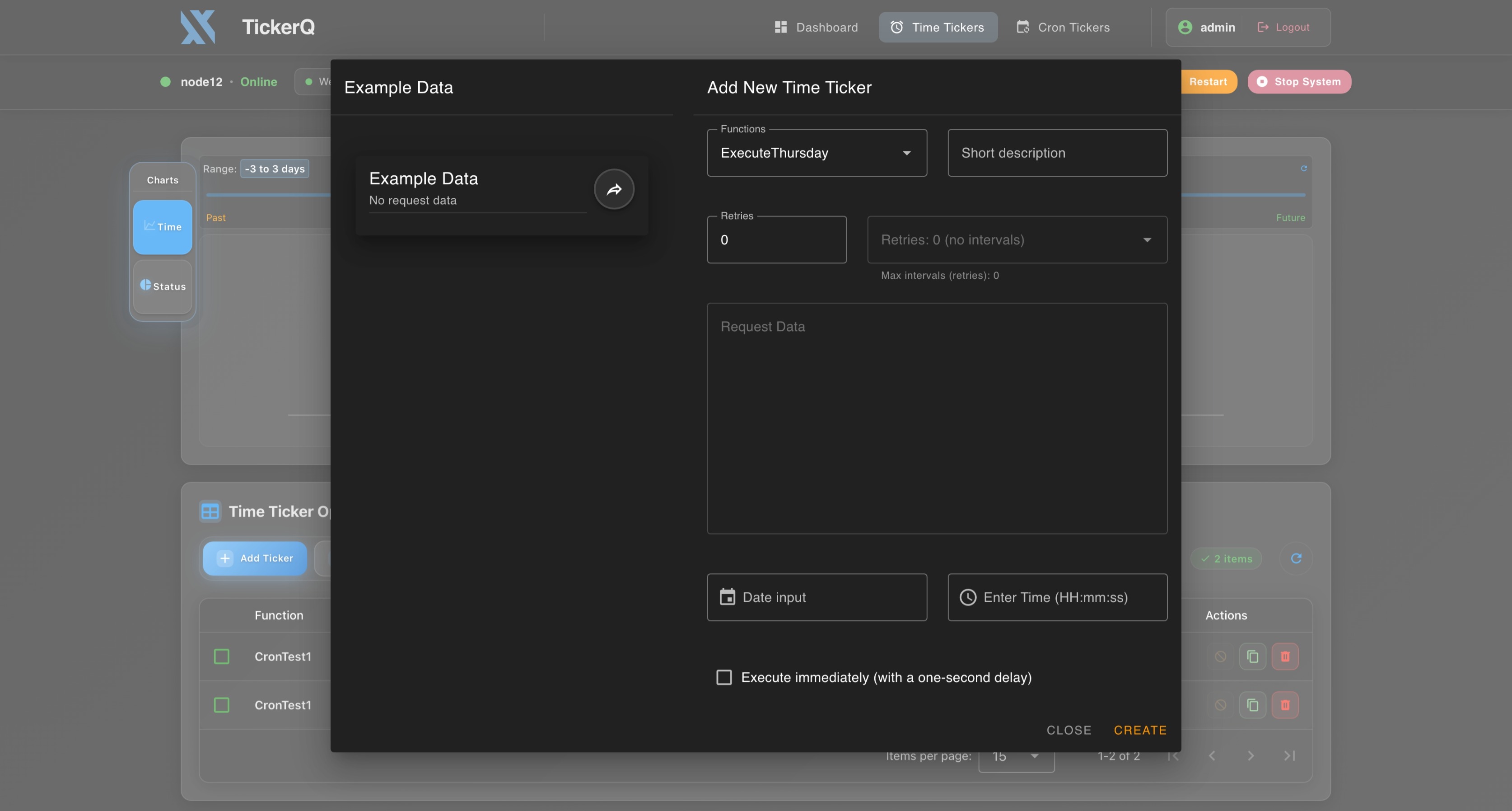
Task: Click the TickerQ logo icon
Action: click(x=198, y=27)
